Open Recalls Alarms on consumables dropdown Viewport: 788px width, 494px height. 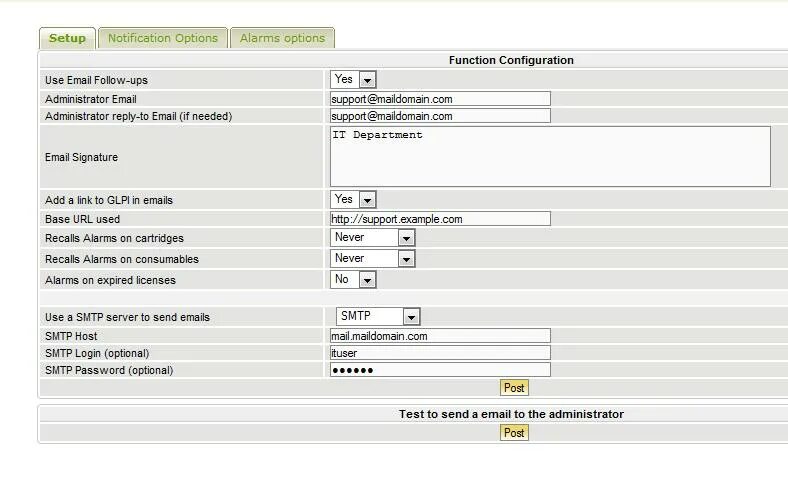click(x=373, y=259)
